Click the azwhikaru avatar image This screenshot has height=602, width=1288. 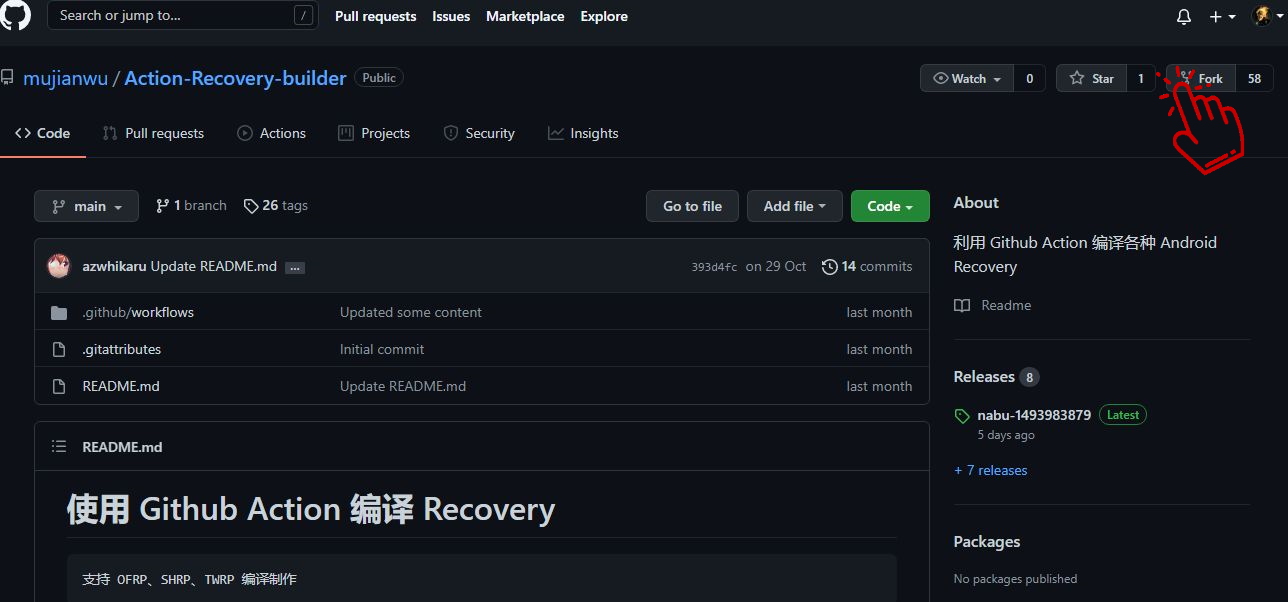(x=59, y=266)
